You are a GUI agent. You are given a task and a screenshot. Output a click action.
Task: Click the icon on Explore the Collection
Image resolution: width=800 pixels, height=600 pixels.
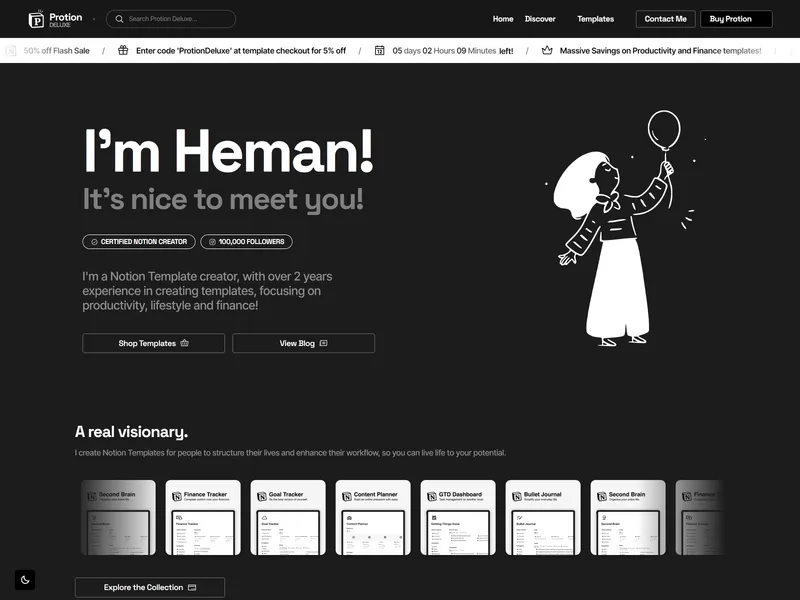[x=192, y=588]
